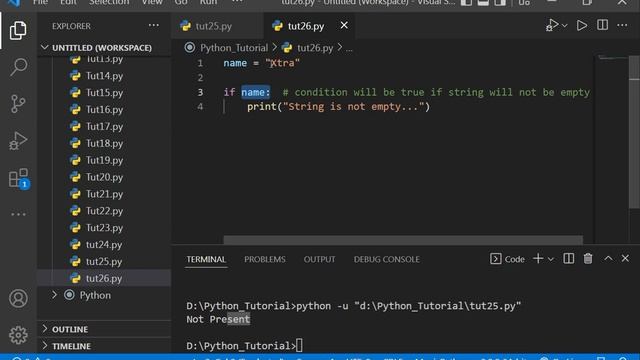Select the Code terminal instance
640x360 pixels.
(x=507, y=259)
